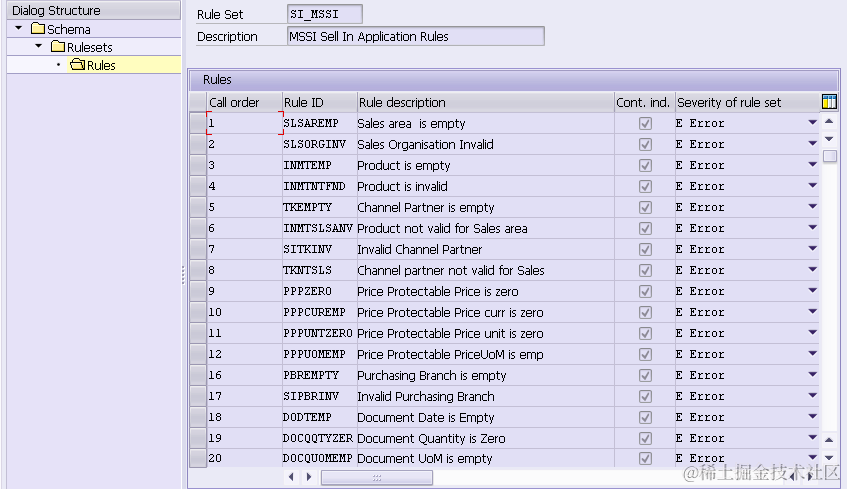Select the Rulesets folder icon
Viewport: 847px width, 489px height.
click(x=58, y=46)
